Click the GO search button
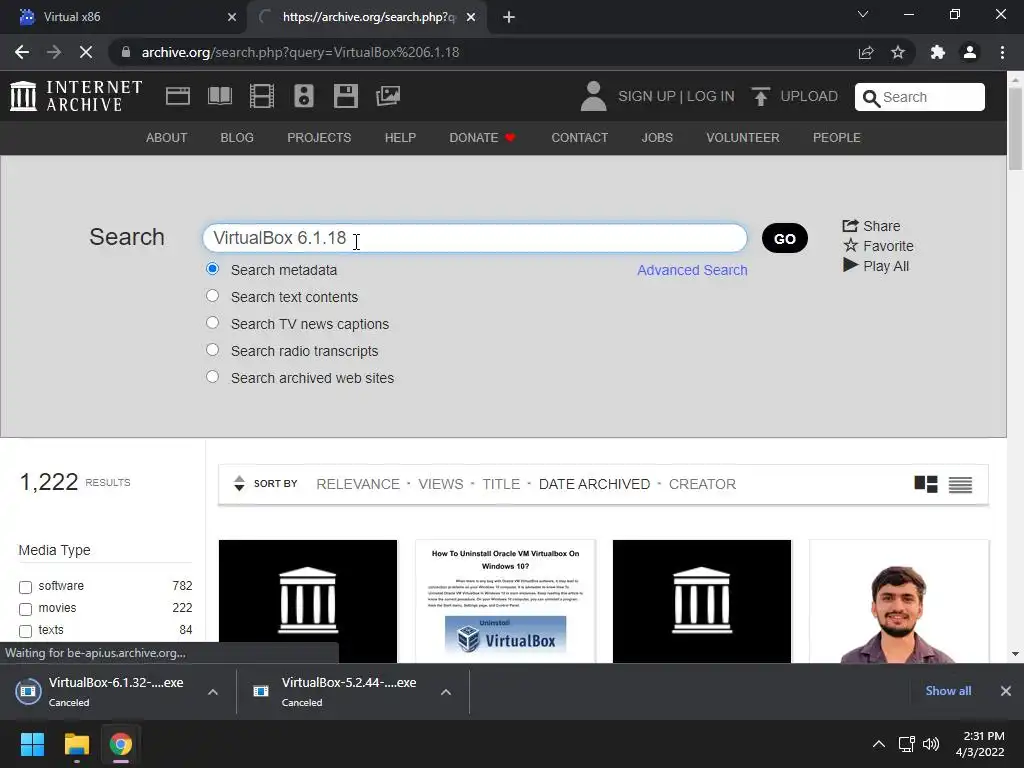 click(x=785, y=238)
